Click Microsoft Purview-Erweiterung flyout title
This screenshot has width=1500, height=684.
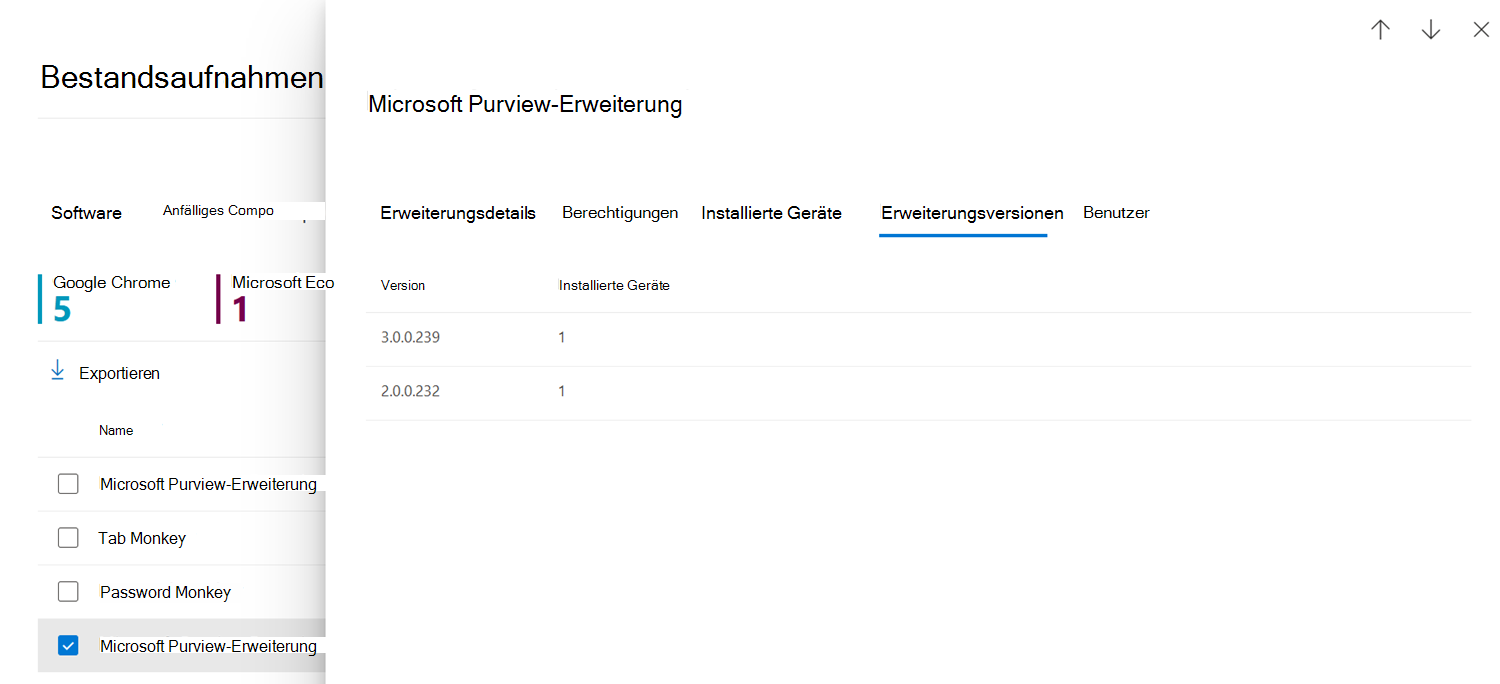coord(525,105)
